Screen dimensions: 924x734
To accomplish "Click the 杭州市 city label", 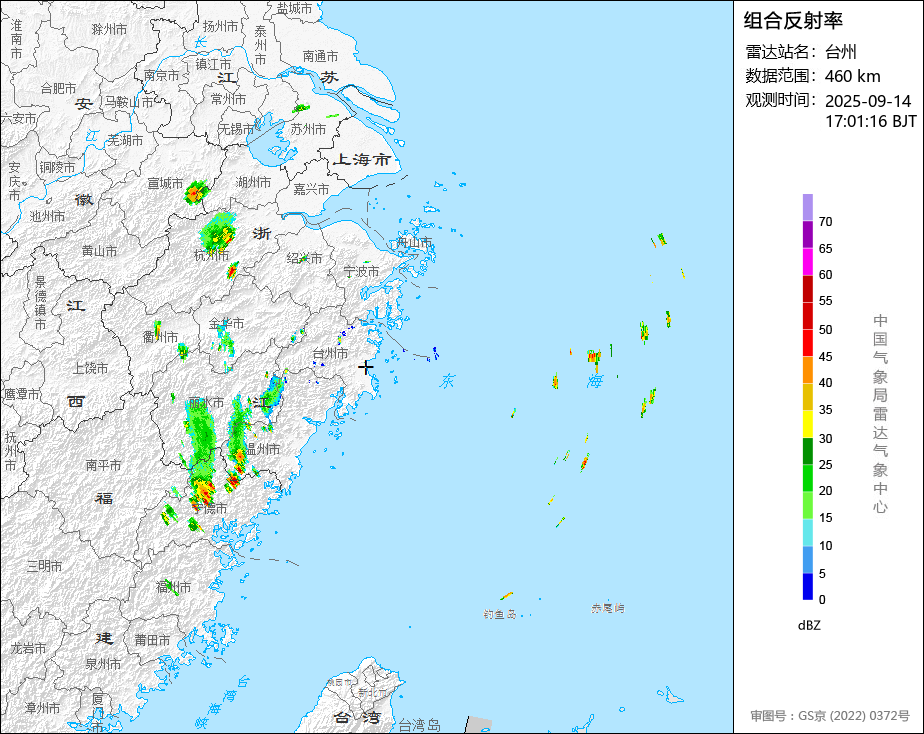I will [x=211, y=255].
